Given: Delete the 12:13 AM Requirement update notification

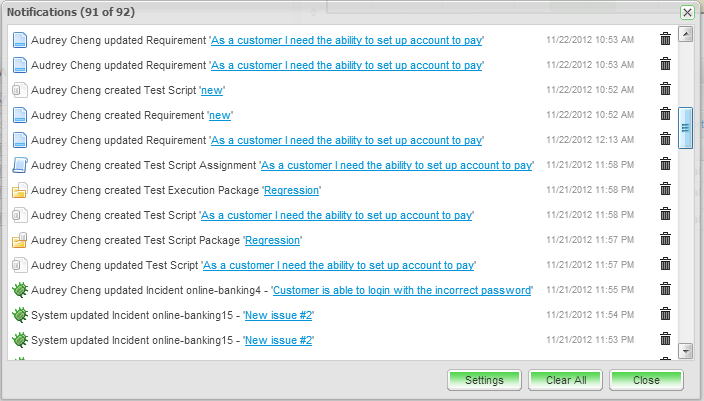Looking at the screenshot, I should click(x=665, y=139).
